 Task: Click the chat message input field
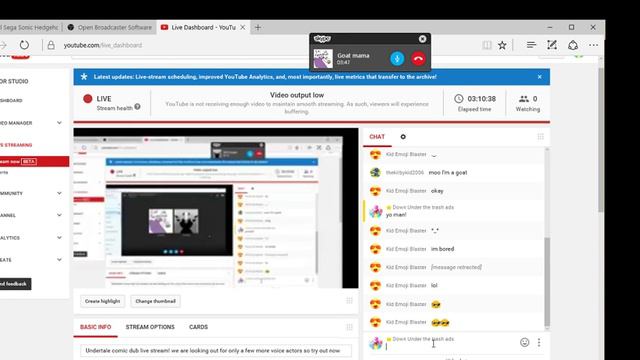pyautogui.click(x=451, y=347)
